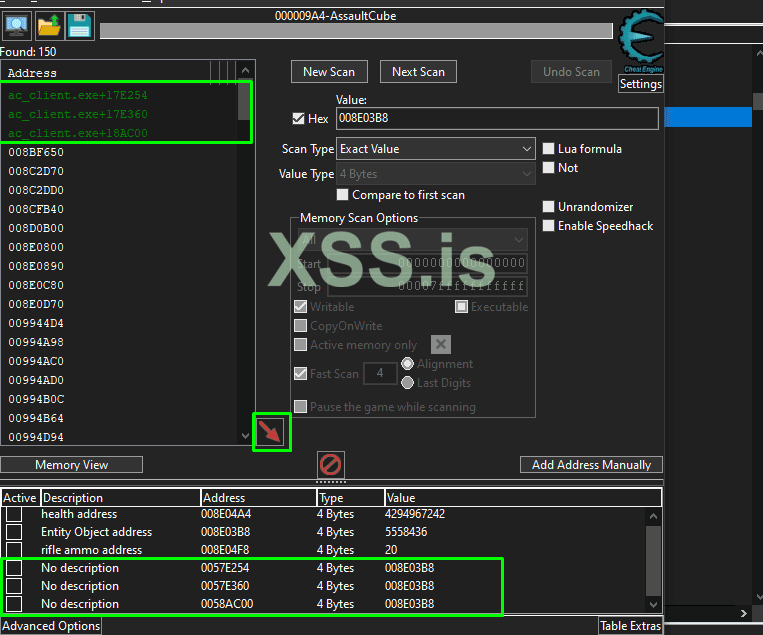Click the Value hex input field

click(x=497, y=118)
